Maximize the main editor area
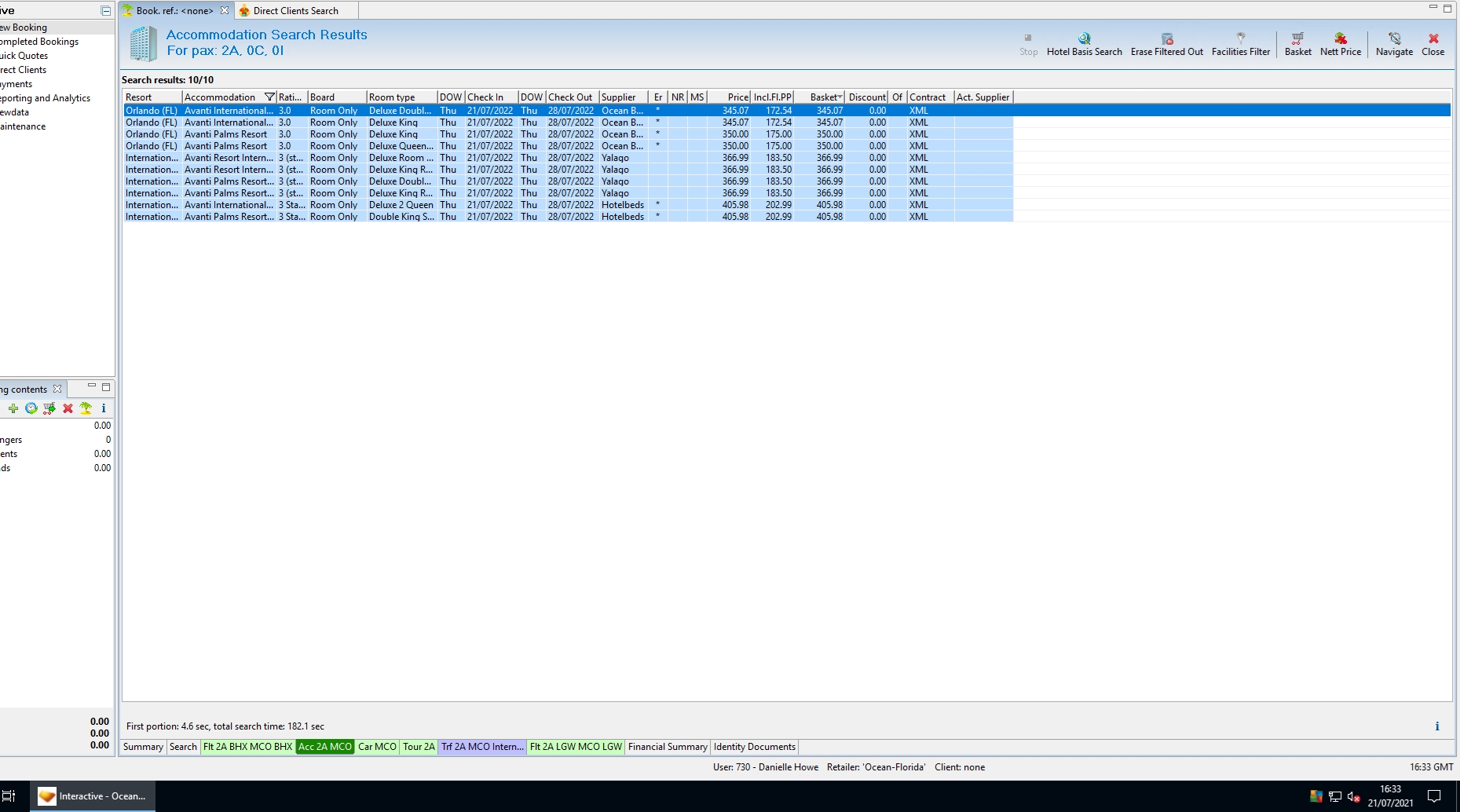This screenshot has height=812, width=1460. point(1447,9)
